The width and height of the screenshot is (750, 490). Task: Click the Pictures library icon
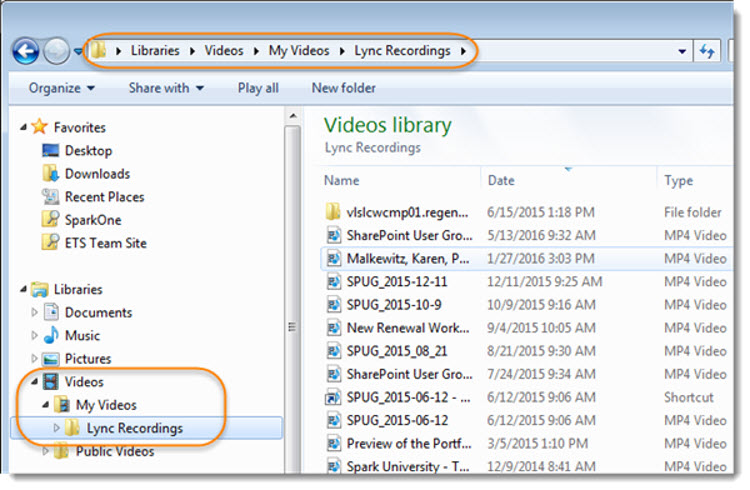[x=51, y=359]
